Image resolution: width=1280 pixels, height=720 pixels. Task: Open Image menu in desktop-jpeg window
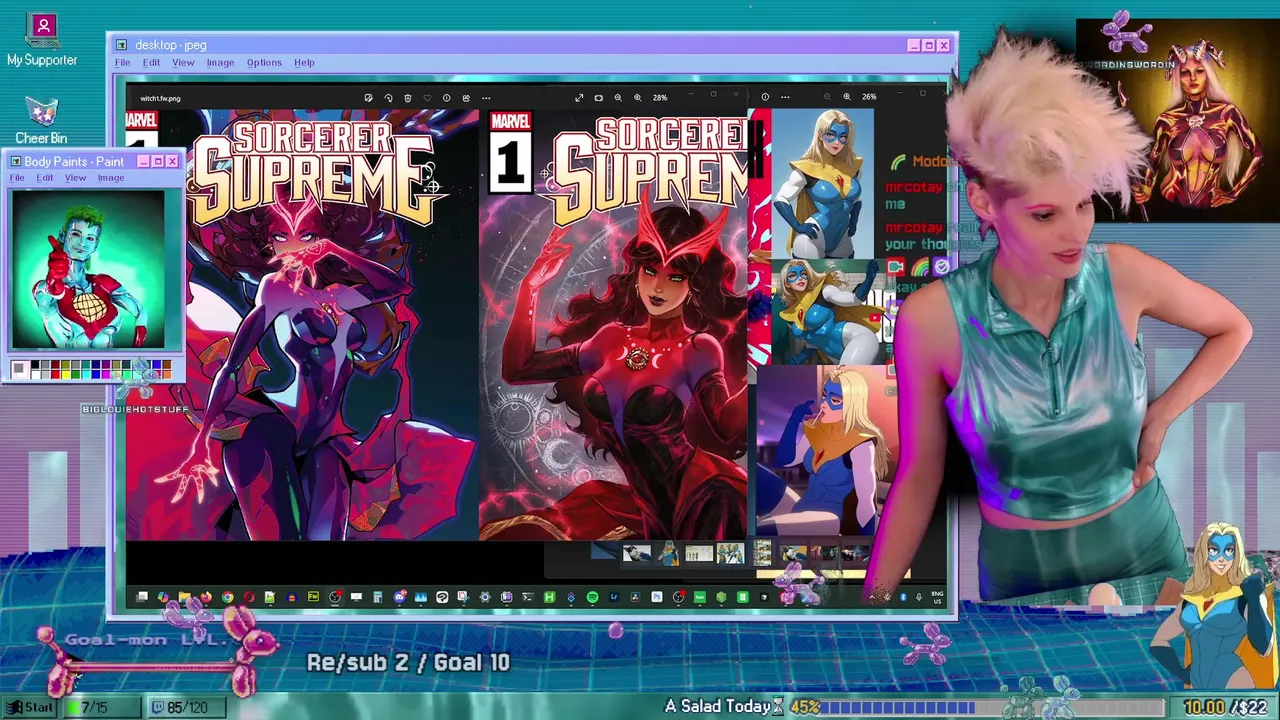[220, 62]
